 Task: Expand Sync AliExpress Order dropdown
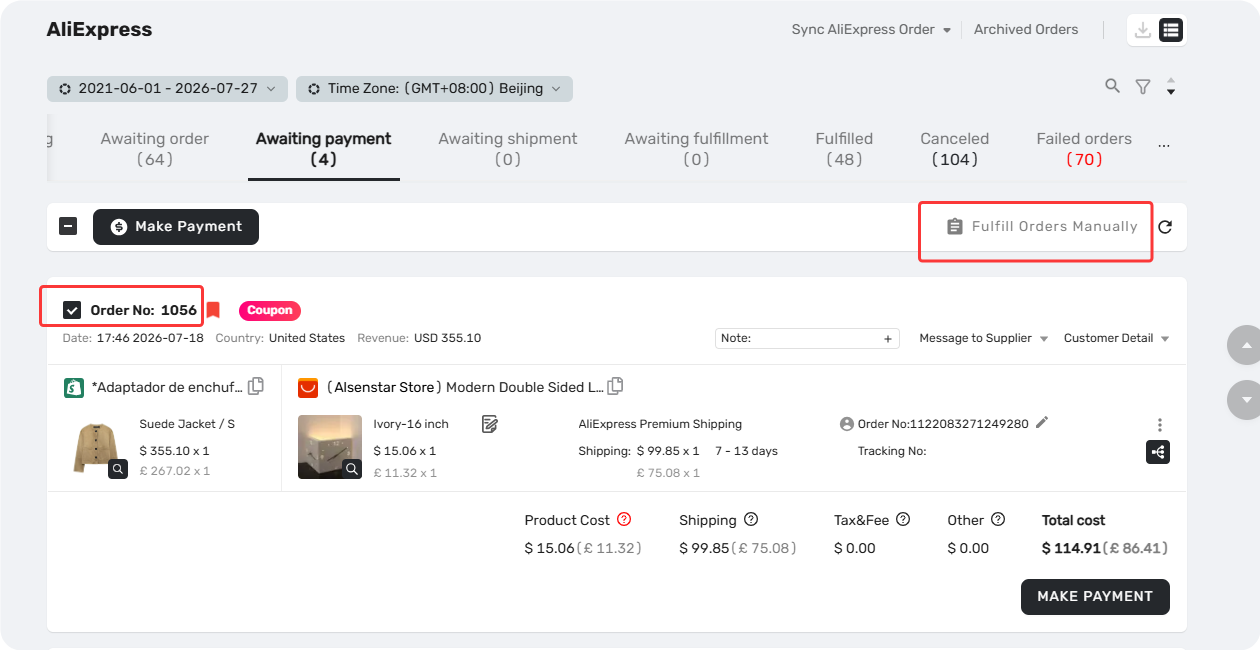[x=871, y=29]
